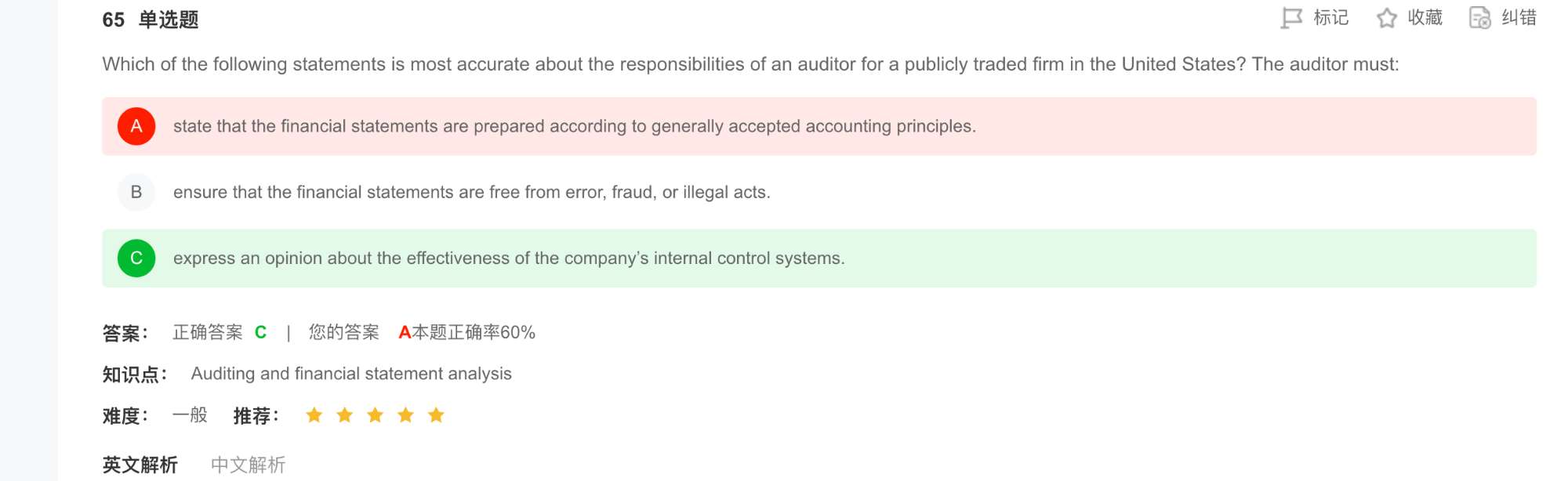Click the third recommendation star

376,415
